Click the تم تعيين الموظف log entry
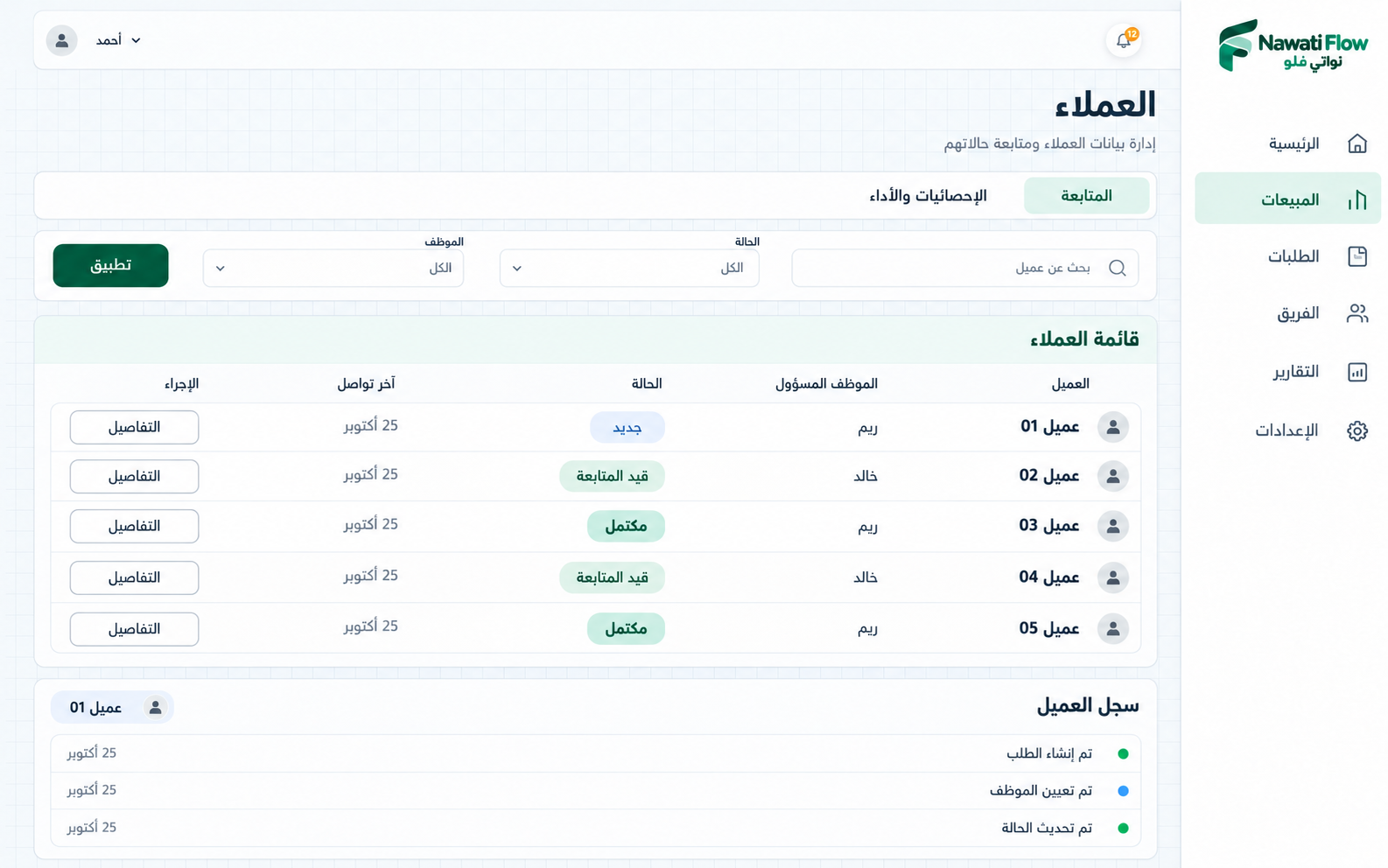 tap(595, 791)
